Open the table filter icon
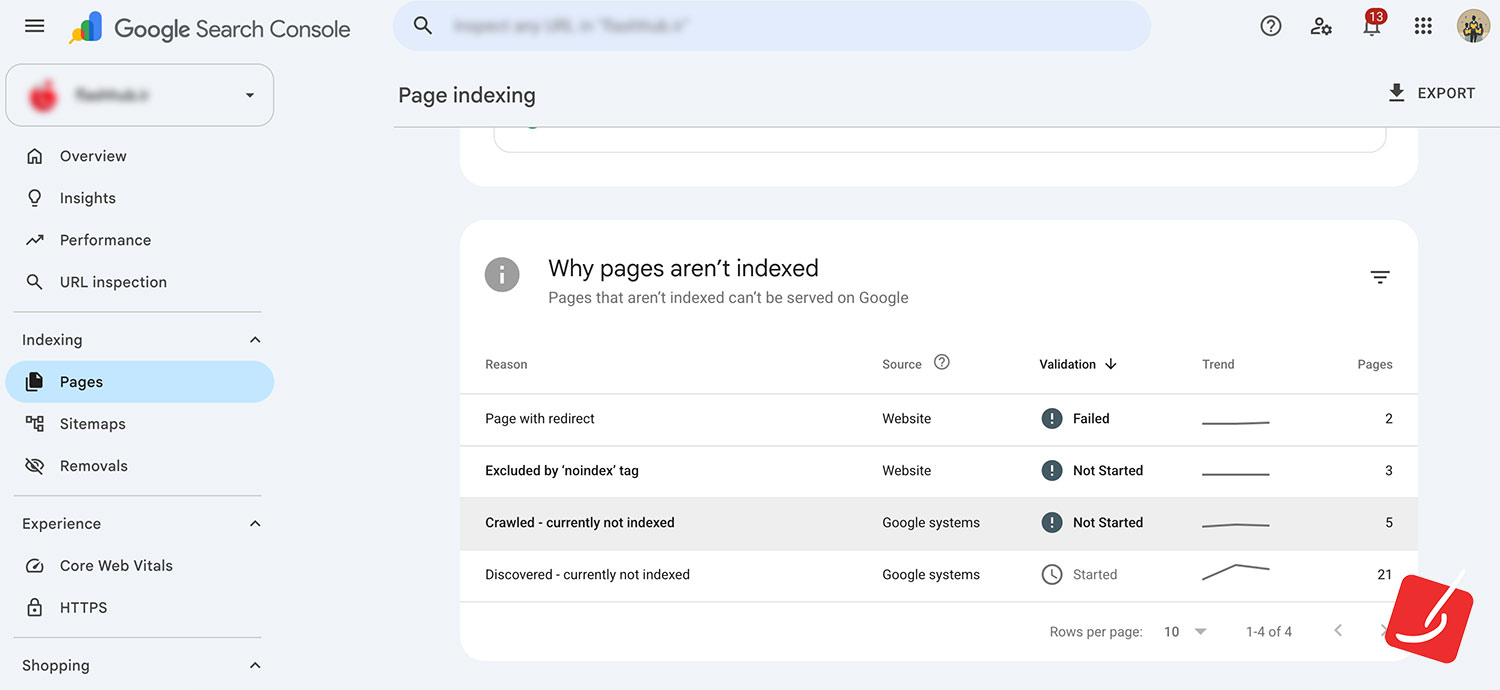Image resolution: width=1500 pixels, height=690 pixels. [x=1380, y=277]
